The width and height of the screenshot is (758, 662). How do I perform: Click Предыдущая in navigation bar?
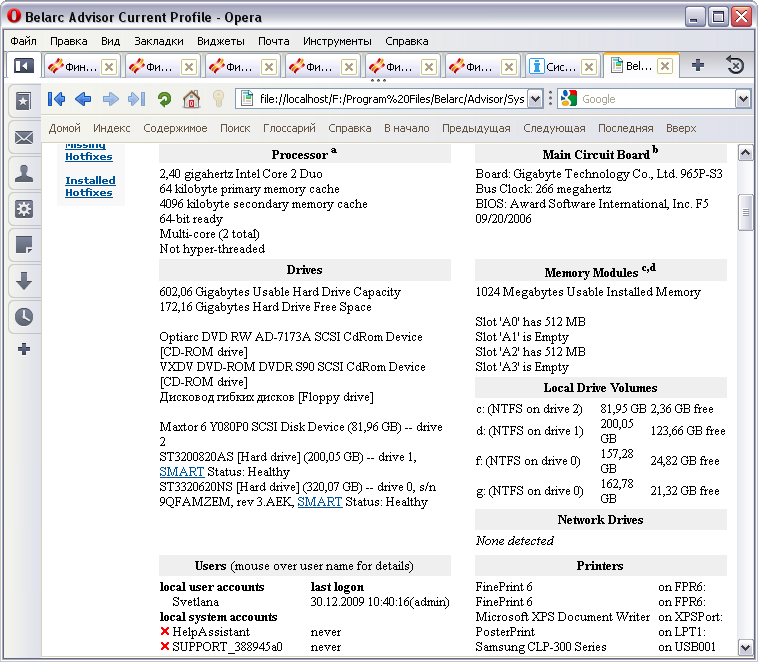[x=476, y=128]
